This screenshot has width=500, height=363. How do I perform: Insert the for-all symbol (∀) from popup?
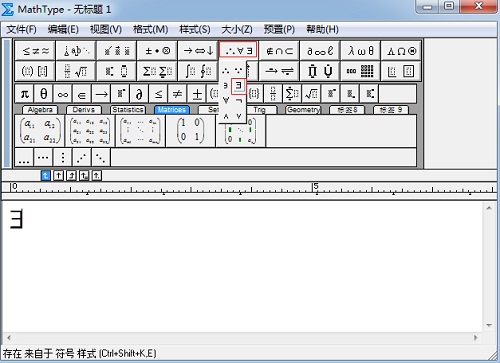pos(226,100)
